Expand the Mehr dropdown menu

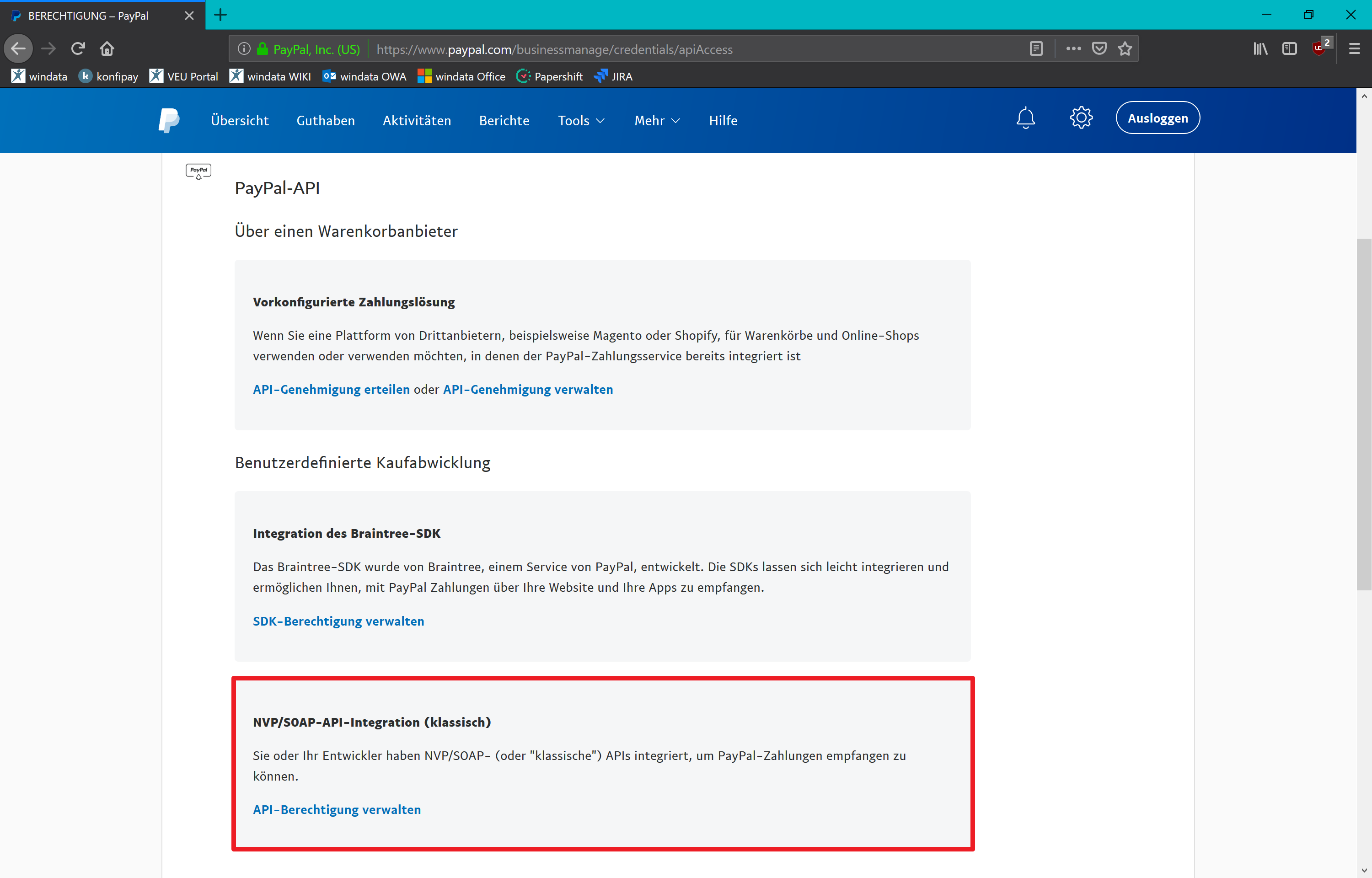click(657, 120)
